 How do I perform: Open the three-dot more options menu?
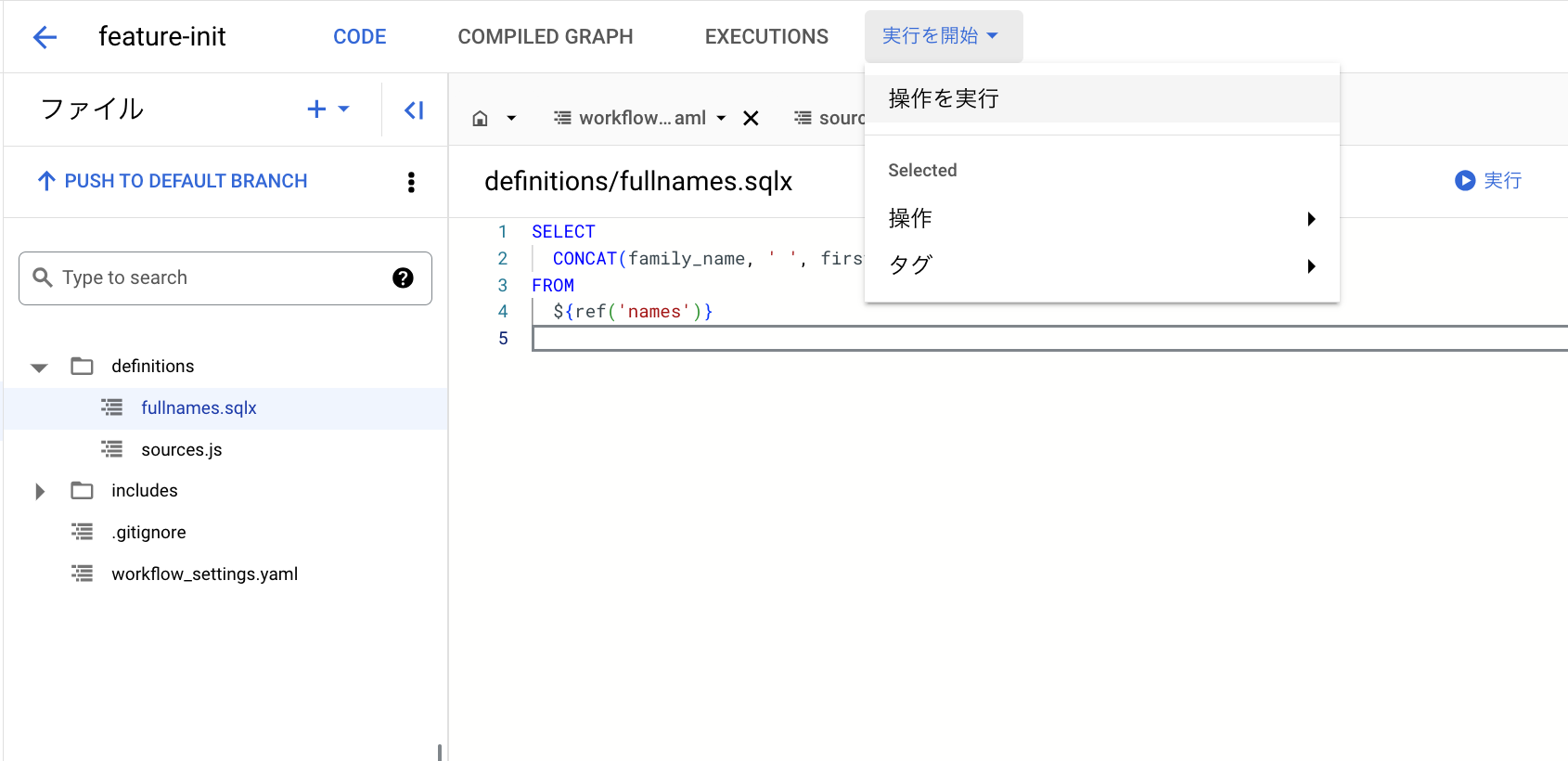pyautogui.click(x=411, y=182)
